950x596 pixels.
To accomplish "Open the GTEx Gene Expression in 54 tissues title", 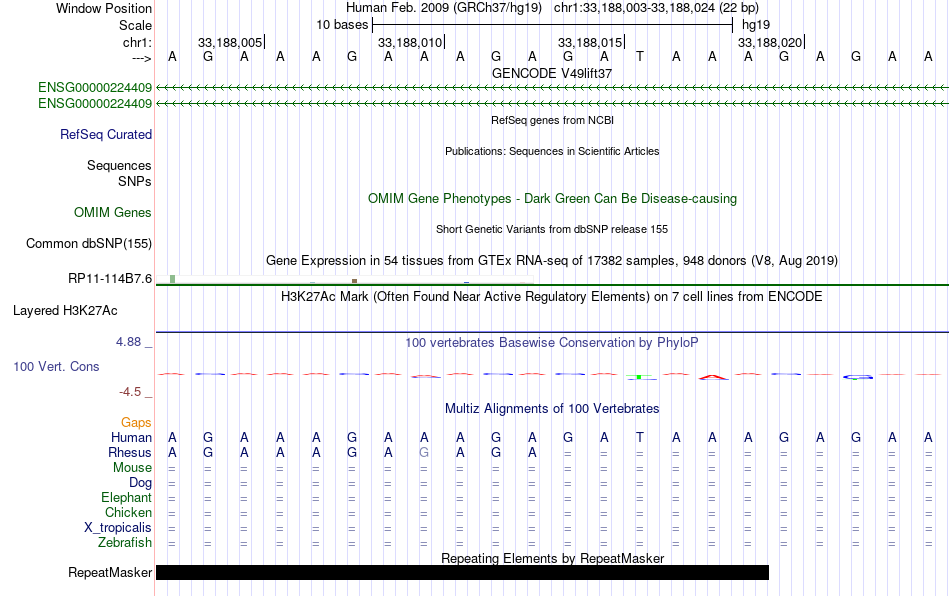I will point(552,260).
